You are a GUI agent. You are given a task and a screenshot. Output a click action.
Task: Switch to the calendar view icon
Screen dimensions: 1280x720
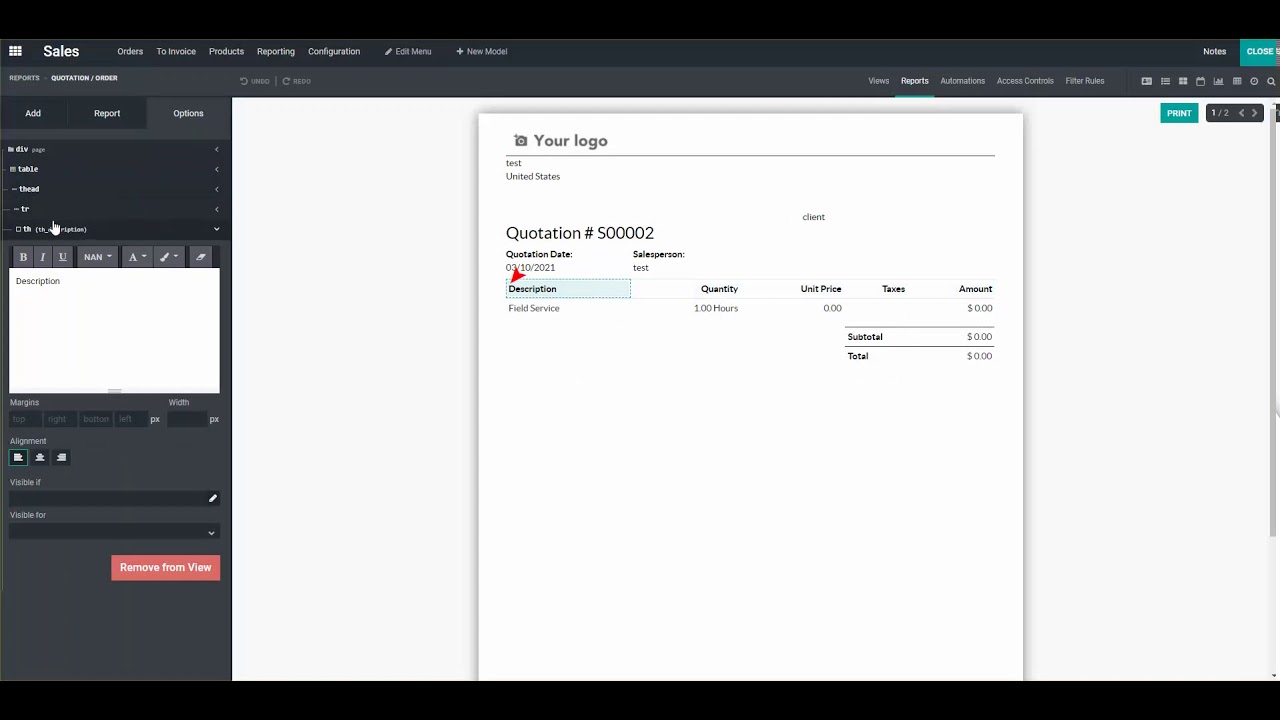[x=1201, y=81]
